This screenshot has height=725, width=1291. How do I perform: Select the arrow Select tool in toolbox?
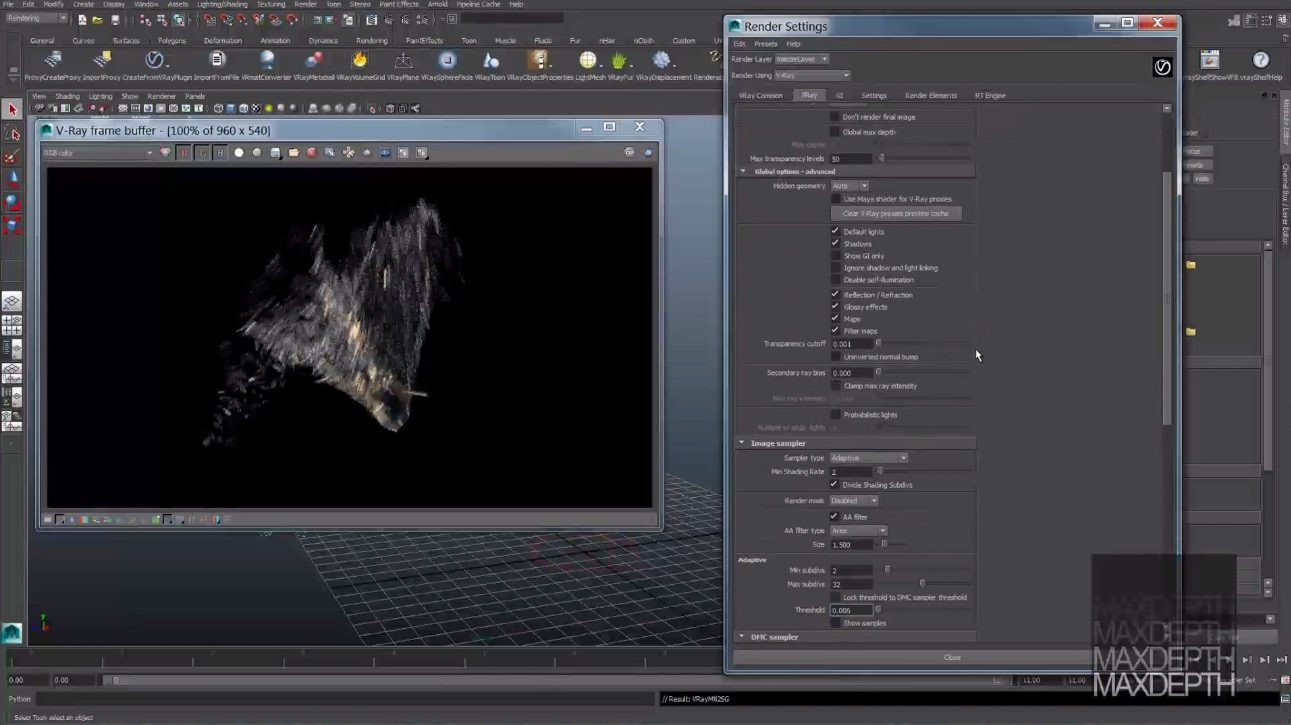[12, 109]
